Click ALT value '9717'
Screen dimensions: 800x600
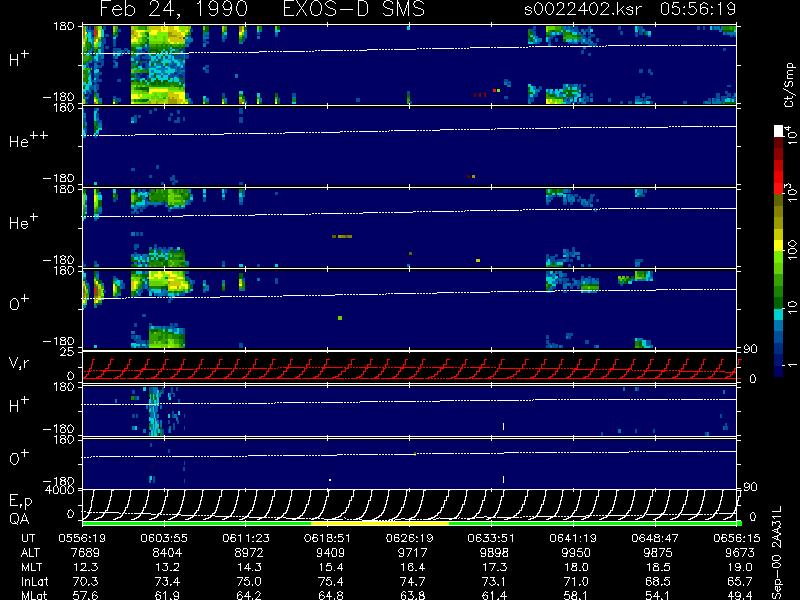point(412,553)
